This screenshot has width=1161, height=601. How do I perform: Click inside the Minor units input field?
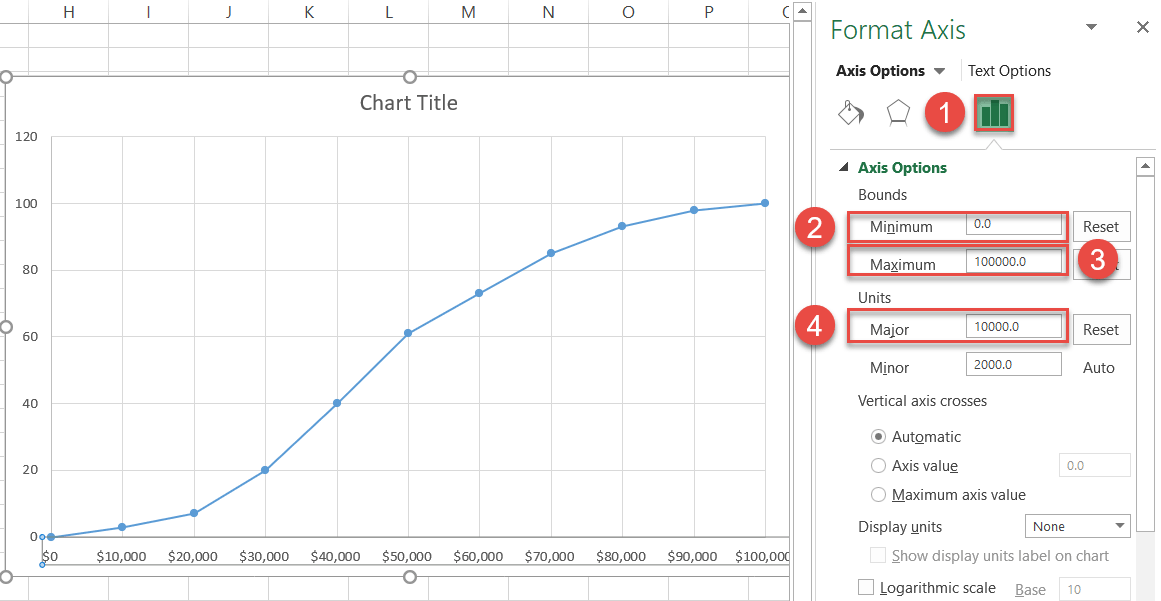[x=1013, y=363]
